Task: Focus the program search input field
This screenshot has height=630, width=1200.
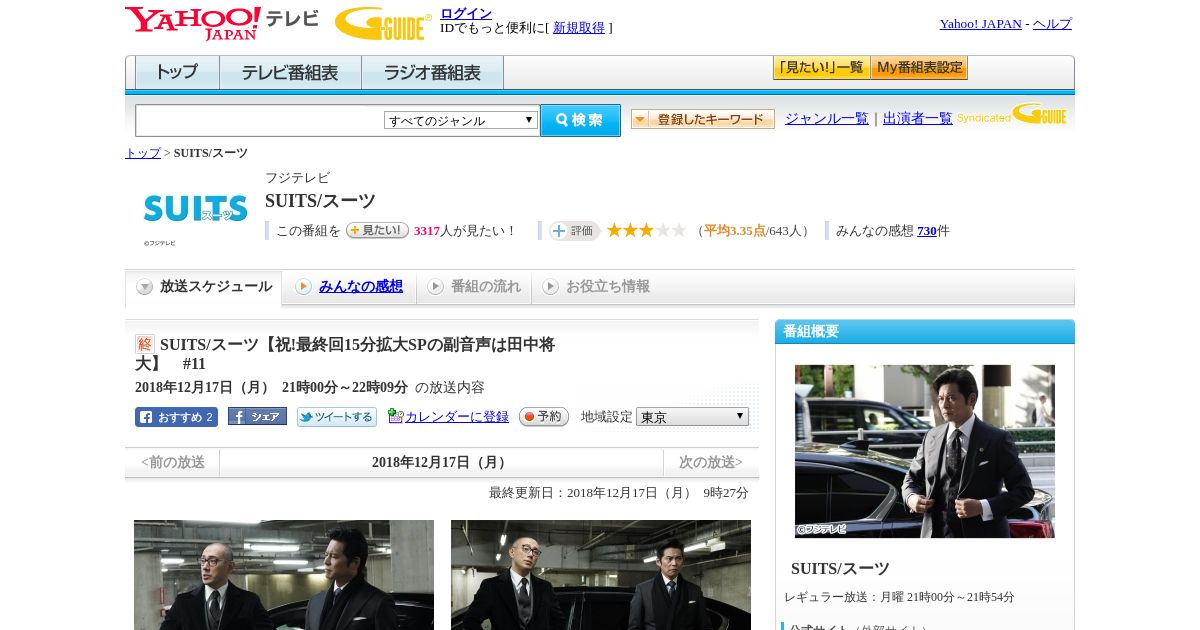Action: (260, 120)
